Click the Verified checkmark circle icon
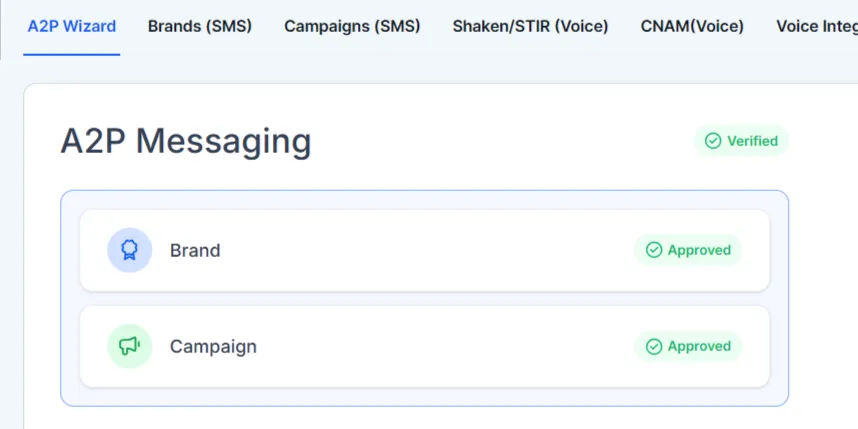858x429 pixels. [713, 141]
